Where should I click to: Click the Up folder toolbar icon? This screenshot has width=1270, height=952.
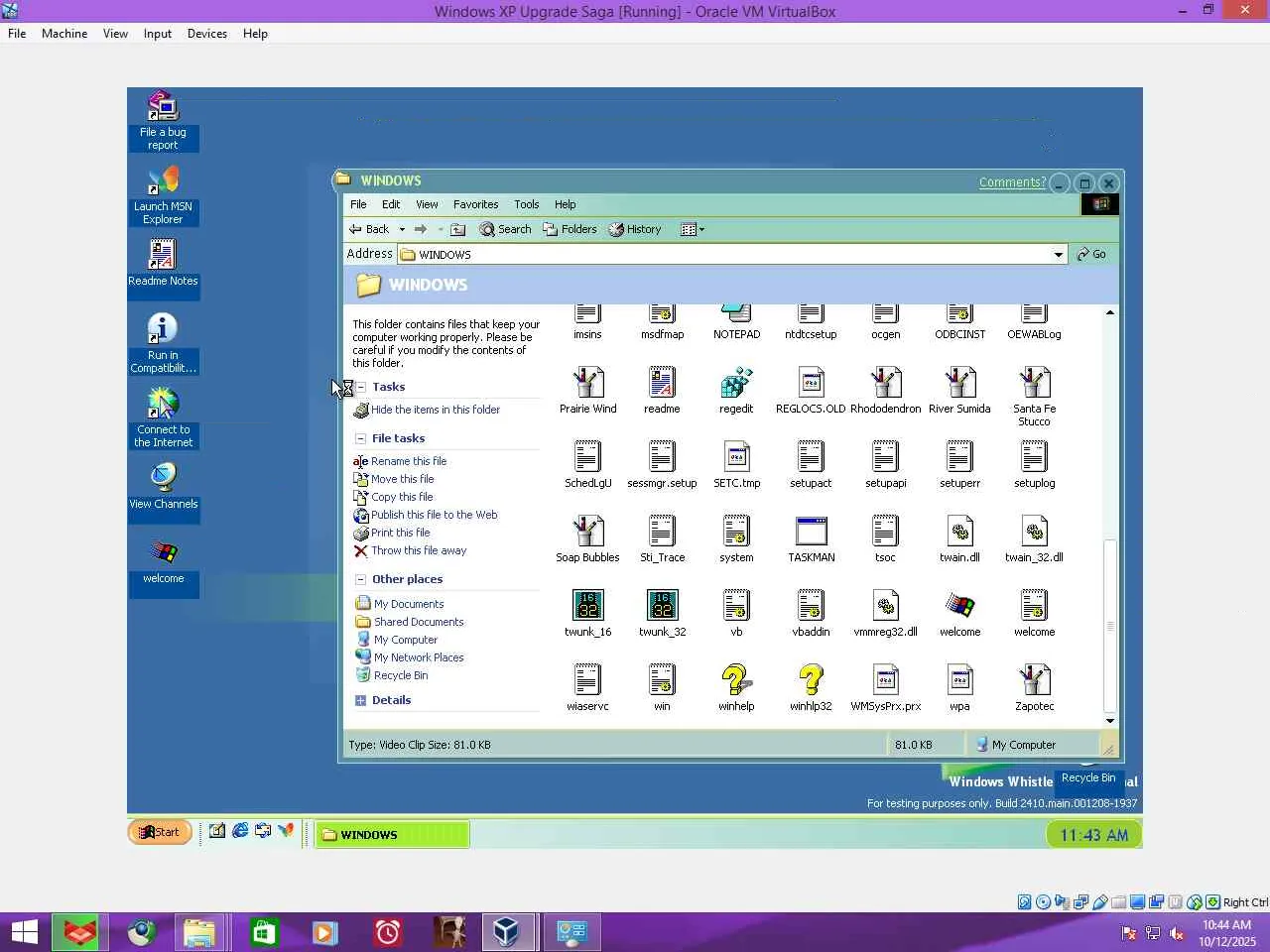pyautogui.click(x=457, y=229)
